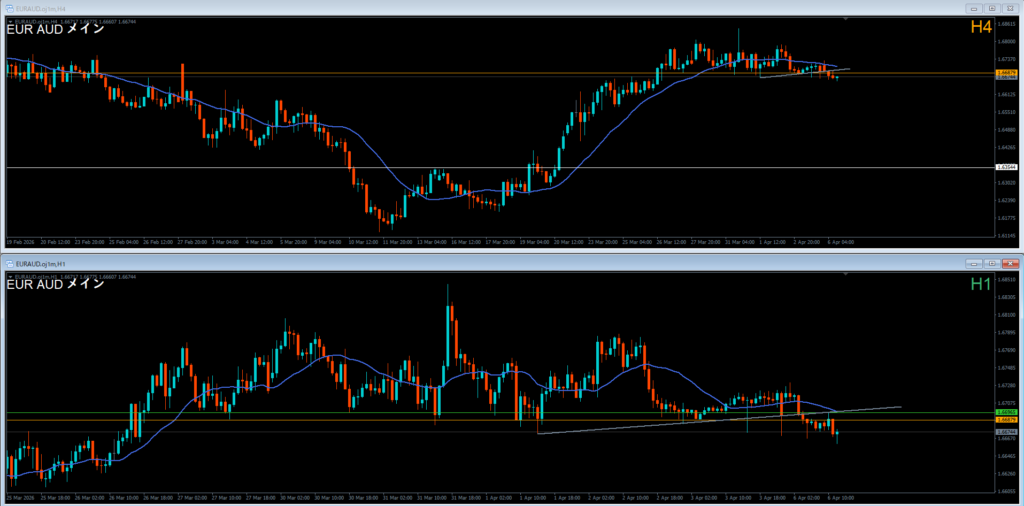Close the H1 chart window
This screenshot has height=506, width=1024.
coord(1010,262)
